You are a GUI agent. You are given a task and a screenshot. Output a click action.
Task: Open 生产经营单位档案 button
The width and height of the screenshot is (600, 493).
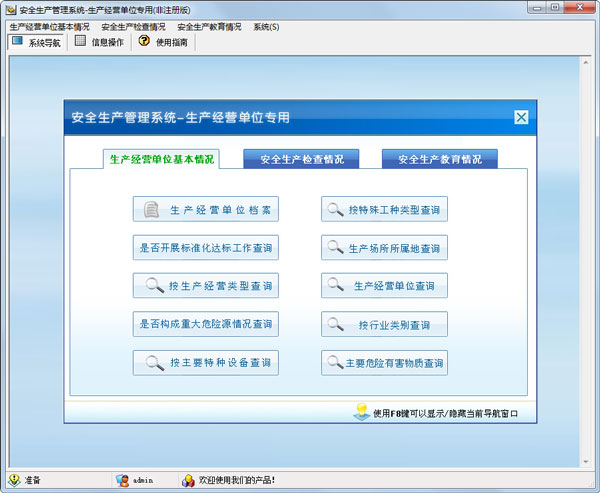(206, 209)
